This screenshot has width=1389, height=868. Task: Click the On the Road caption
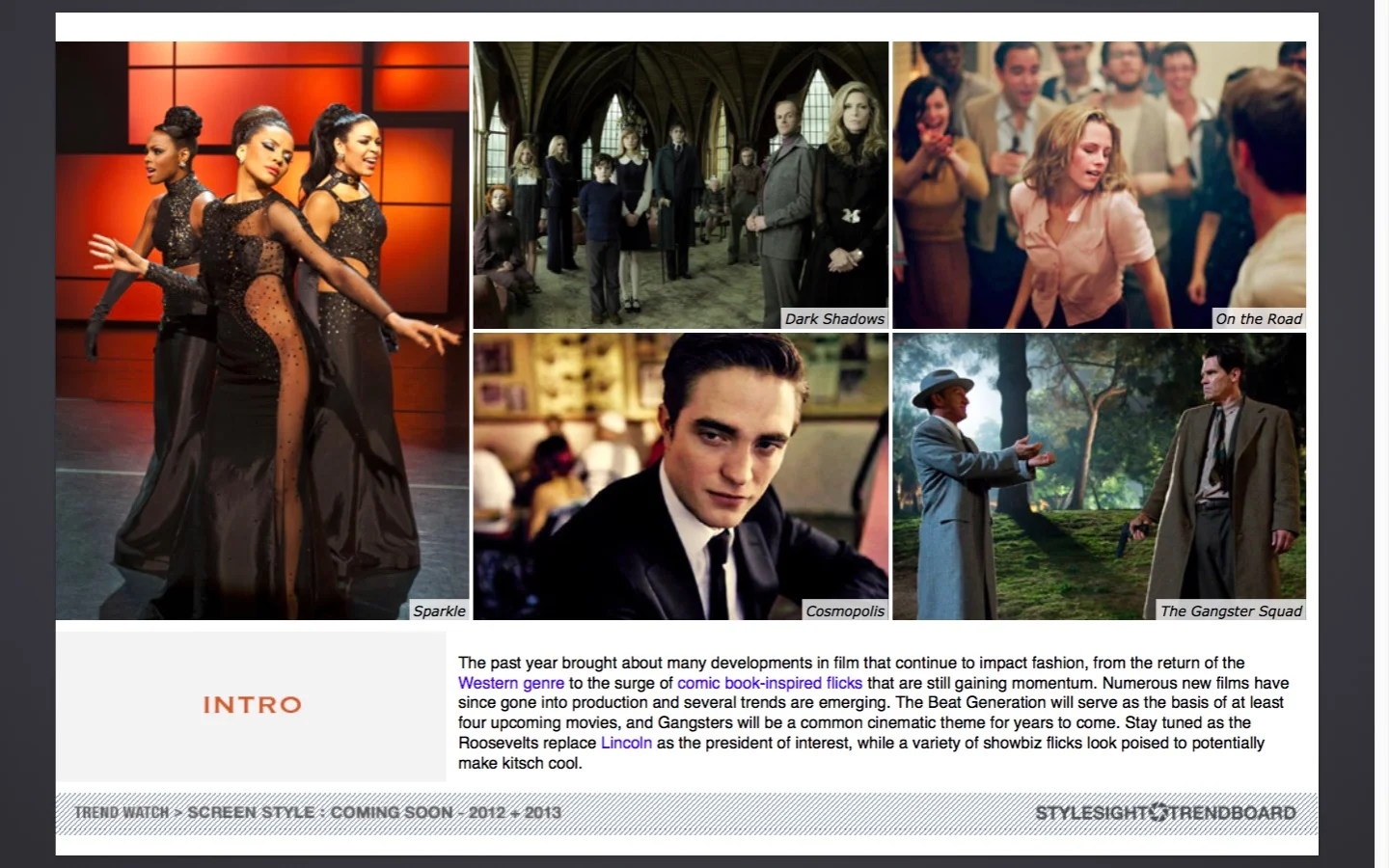pyautogui.click(x=1259, y=319)
